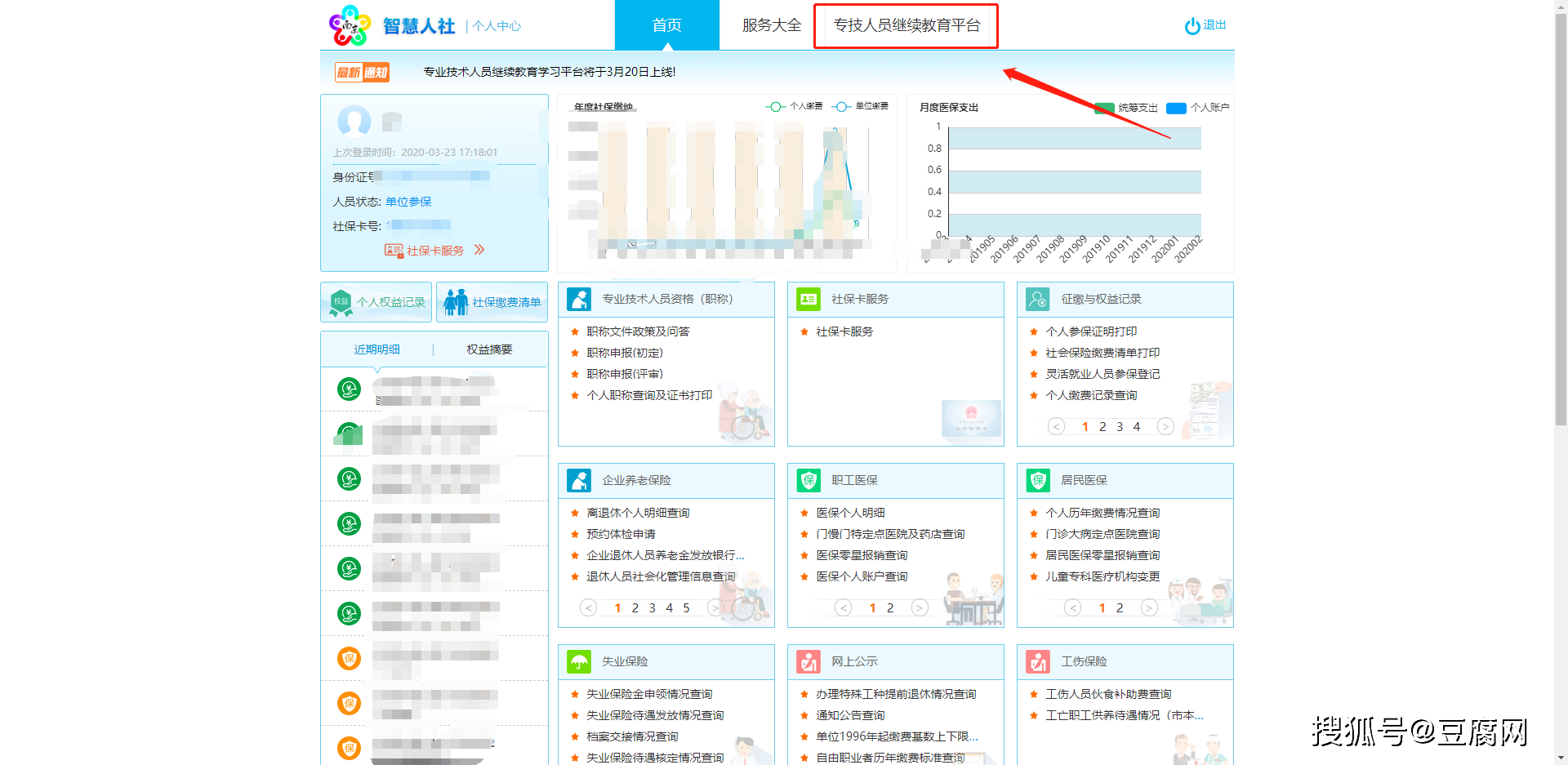
Task: Click the 最新通知 badge icon
Action: 362,73
